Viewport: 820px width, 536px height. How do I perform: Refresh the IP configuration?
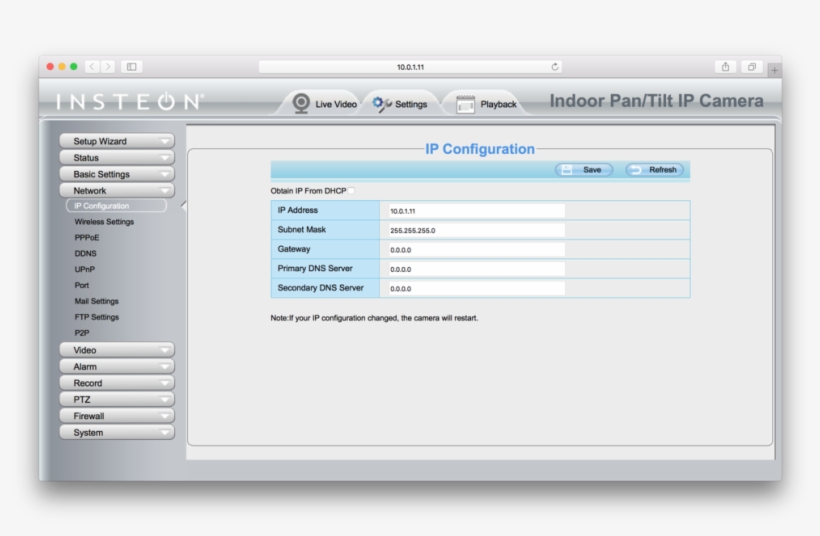coord(654,169)
